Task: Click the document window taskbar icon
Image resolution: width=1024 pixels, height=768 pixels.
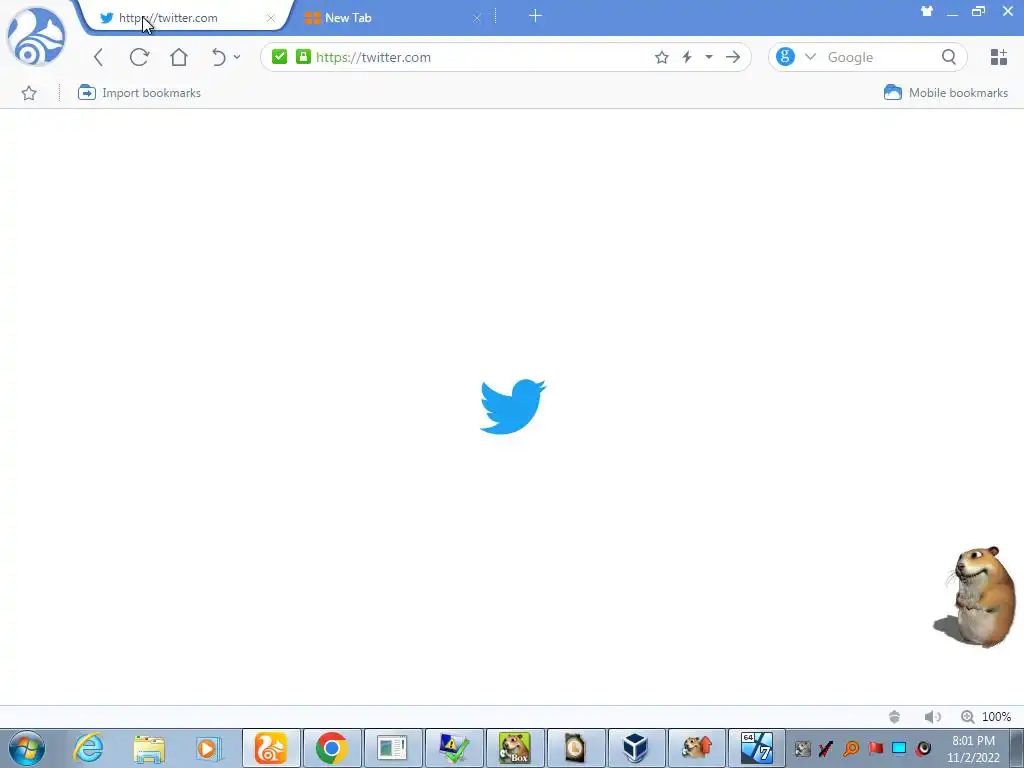Action: pos(392,748)
